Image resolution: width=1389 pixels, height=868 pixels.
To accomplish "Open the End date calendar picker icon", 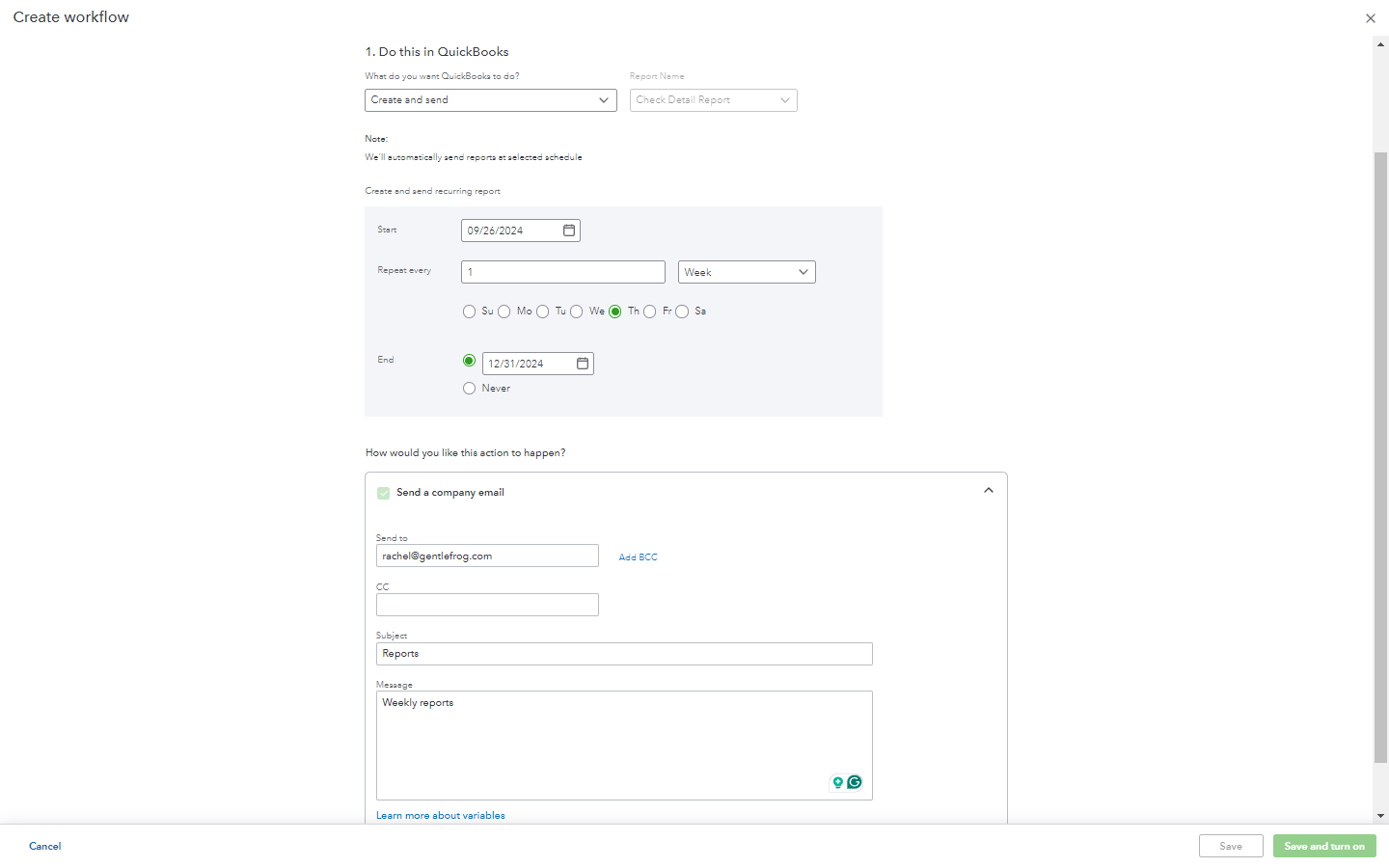I will tap(583, 364).
